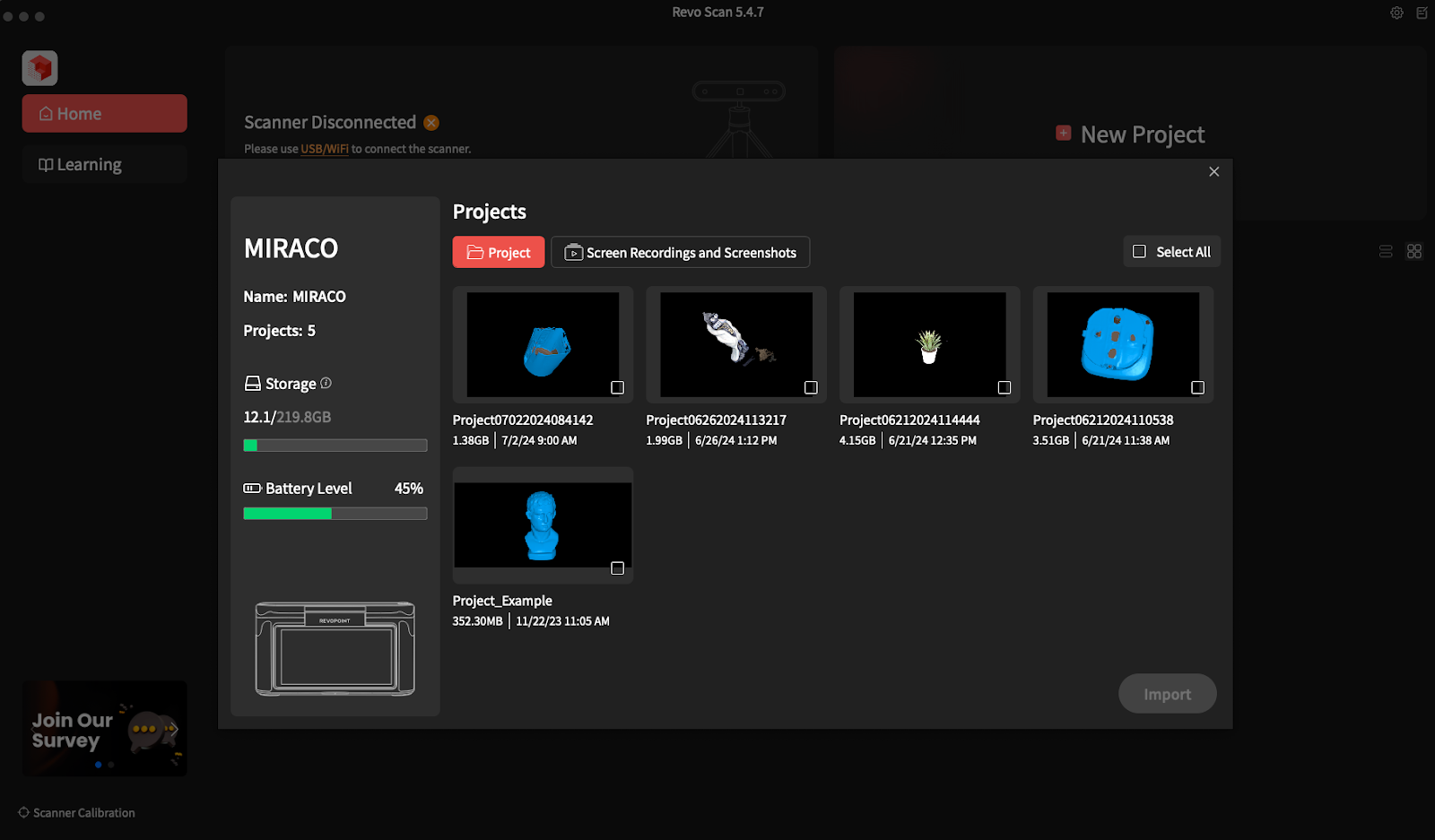Image resolution: width=1435 pixels, height=840 pixels.
Task: Open the Join Our Survey banner
Action: (x=104, y=729)
